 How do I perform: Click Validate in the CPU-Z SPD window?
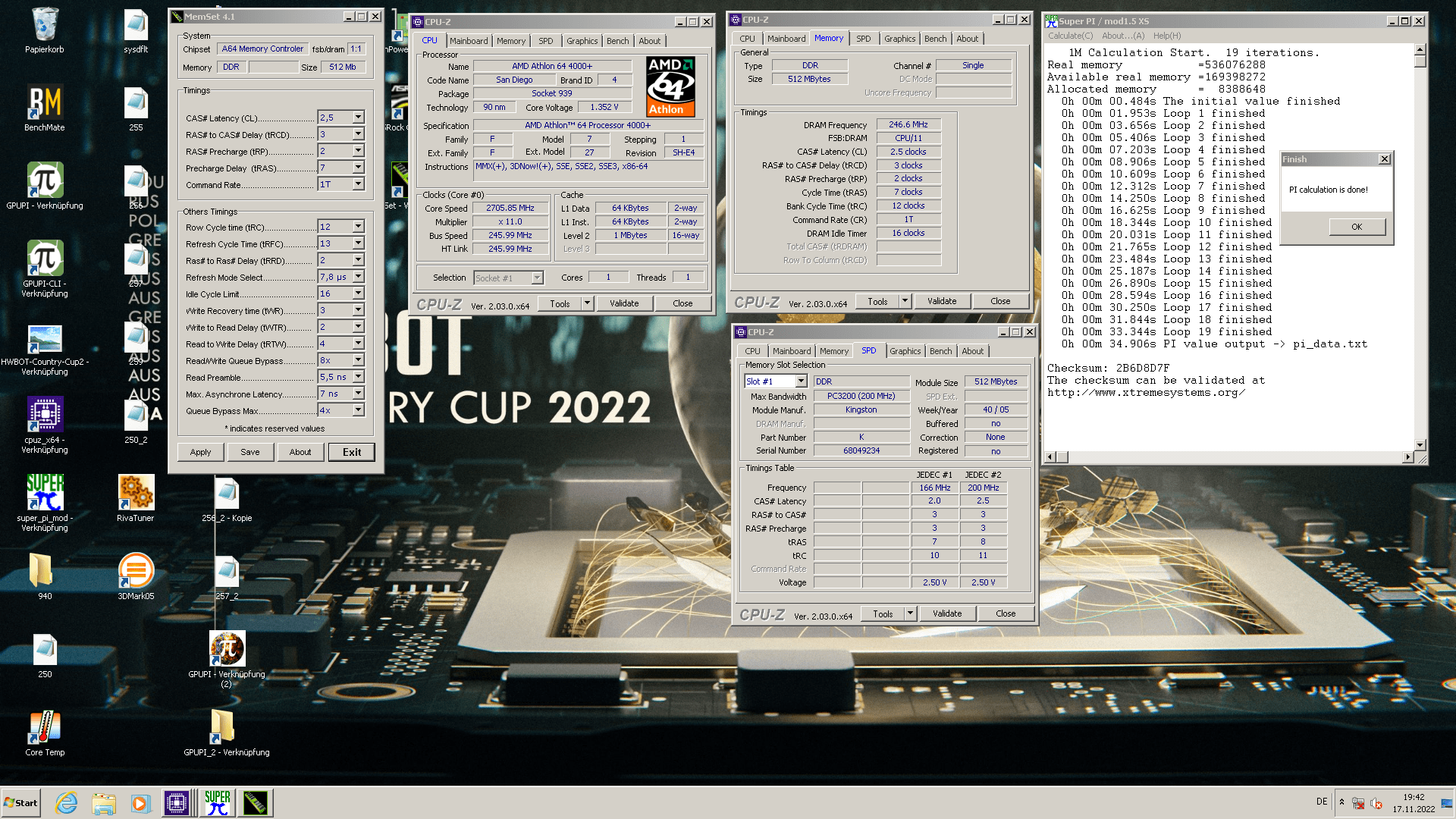point(947,613)
